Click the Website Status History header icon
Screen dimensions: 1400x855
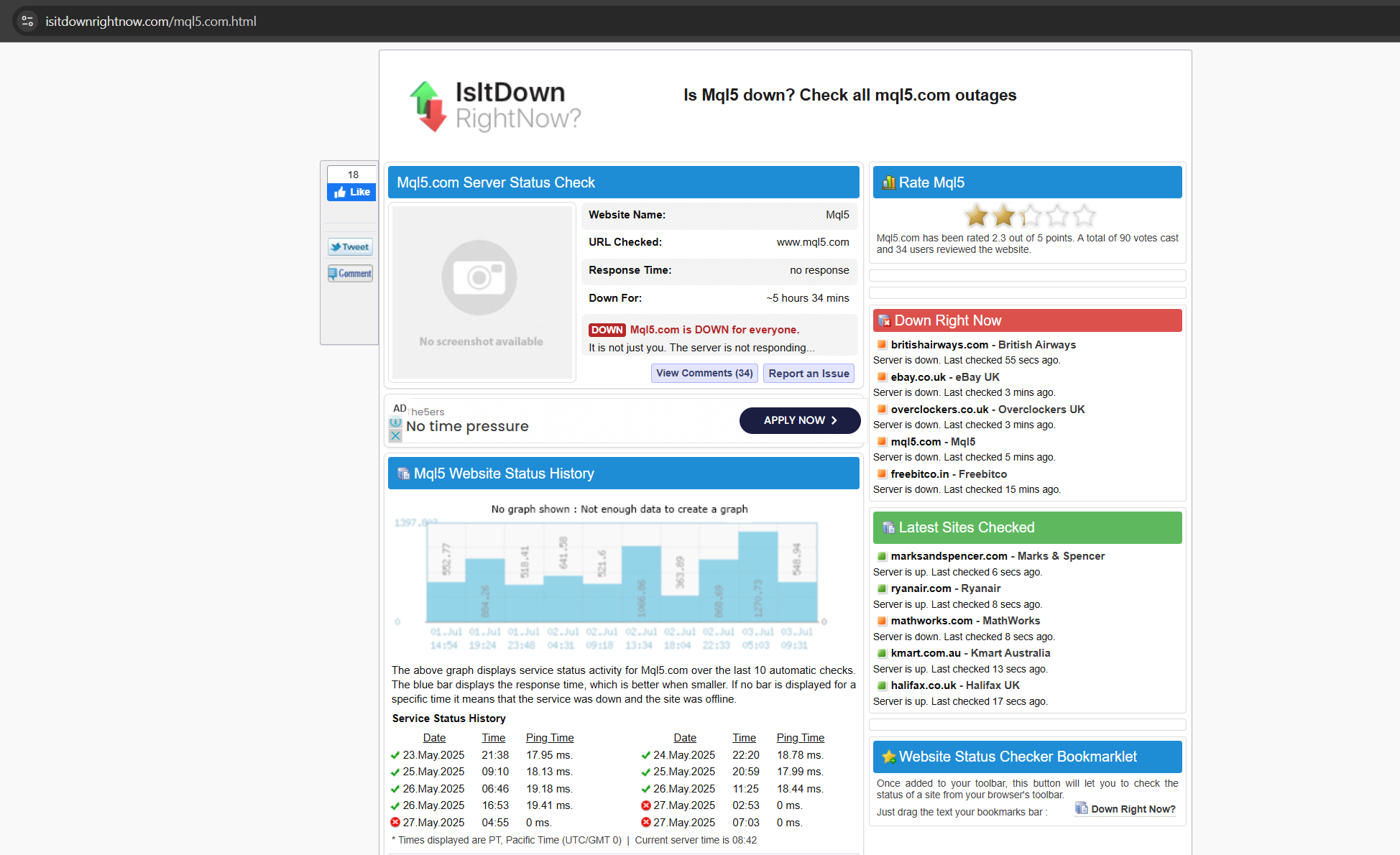pyautogui.click(x=403, y=473)
